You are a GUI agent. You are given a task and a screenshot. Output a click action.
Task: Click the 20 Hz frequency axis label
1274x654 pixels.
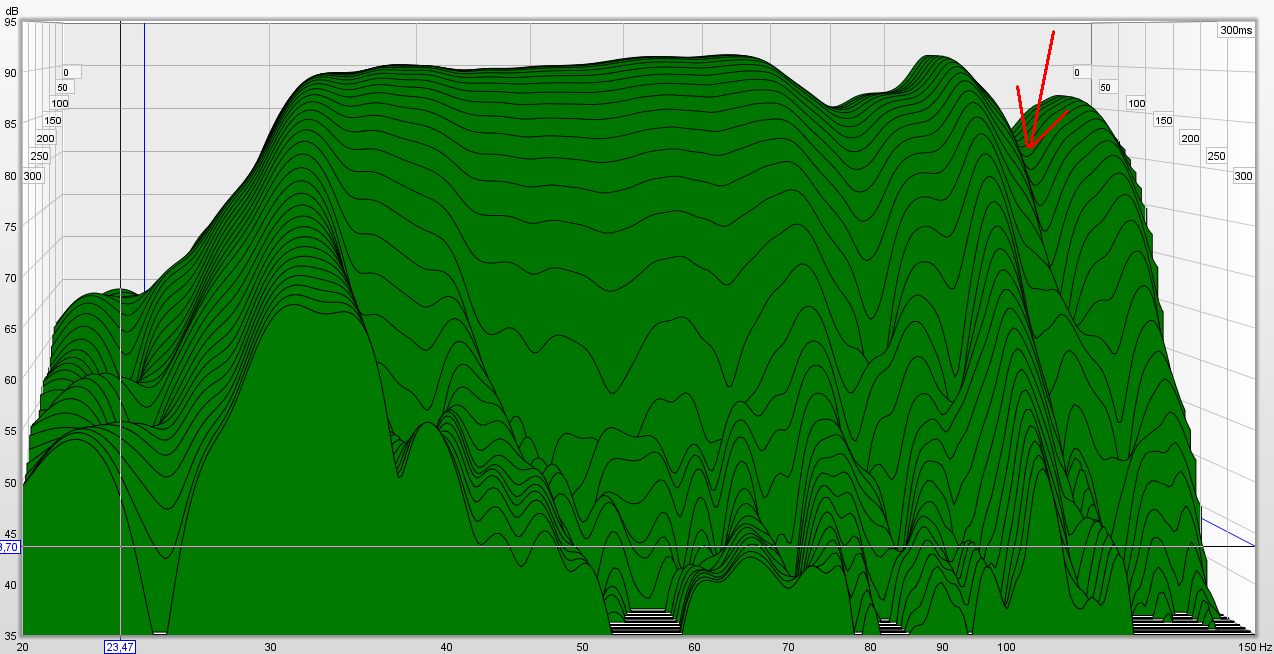click(x=22, y=647)
